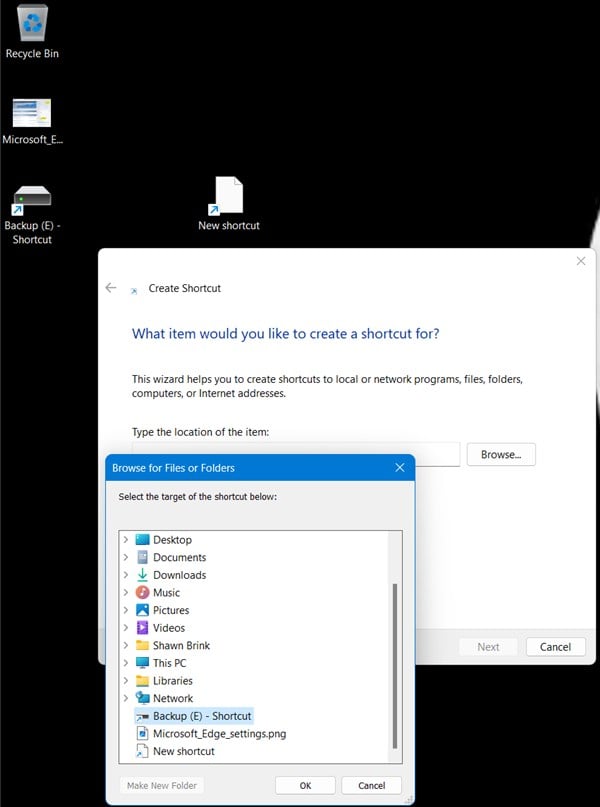Select Desktop in the folder tree
Image resolution: width=600 pixels, height=807 pixels.
[172, 540]
